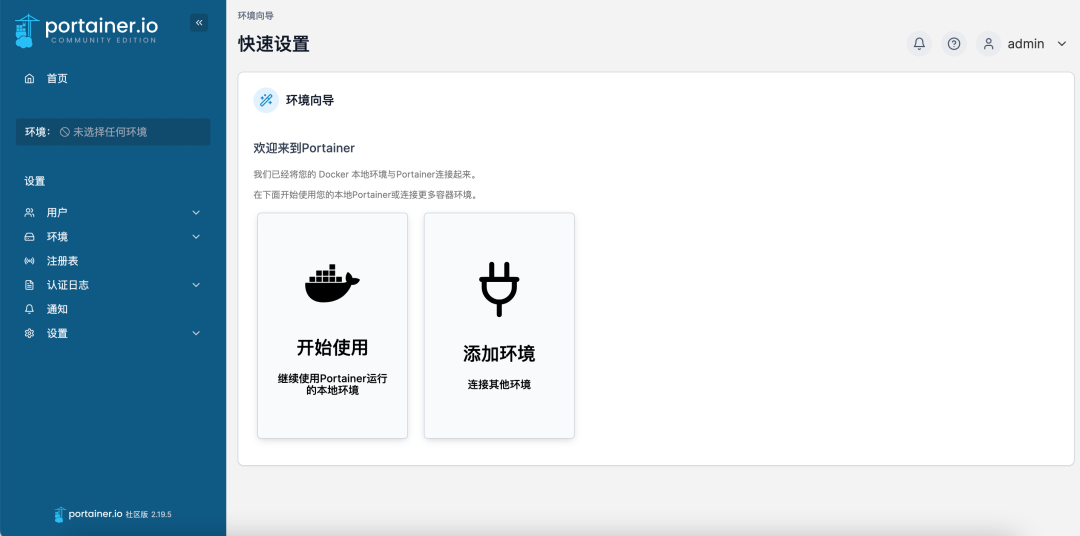Click the 设置 section header in sidebar
This screenshot has height=536, width=1080.
coord(35,181)
